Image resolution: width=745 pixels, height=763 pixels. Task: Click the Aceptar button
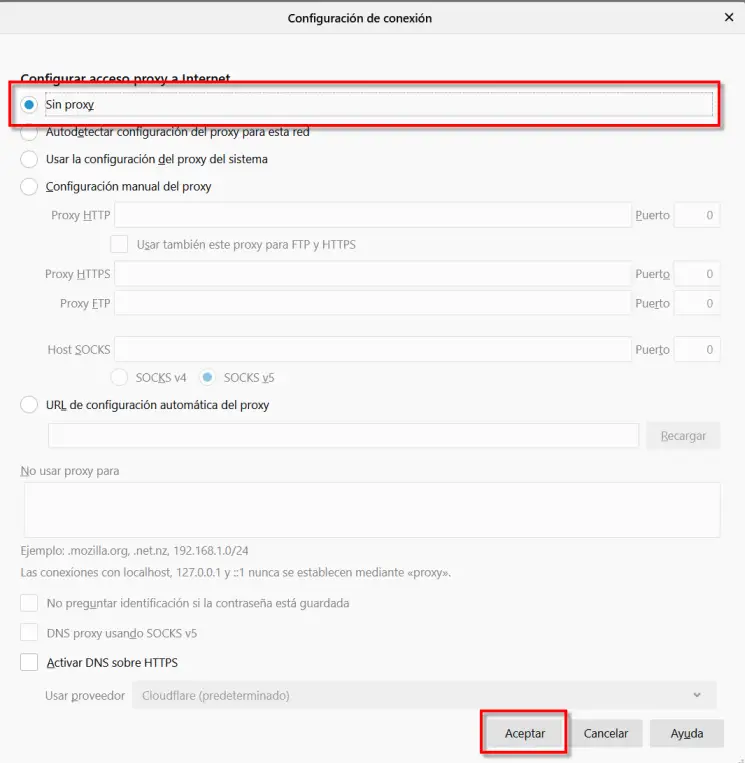tap(525, 733)
